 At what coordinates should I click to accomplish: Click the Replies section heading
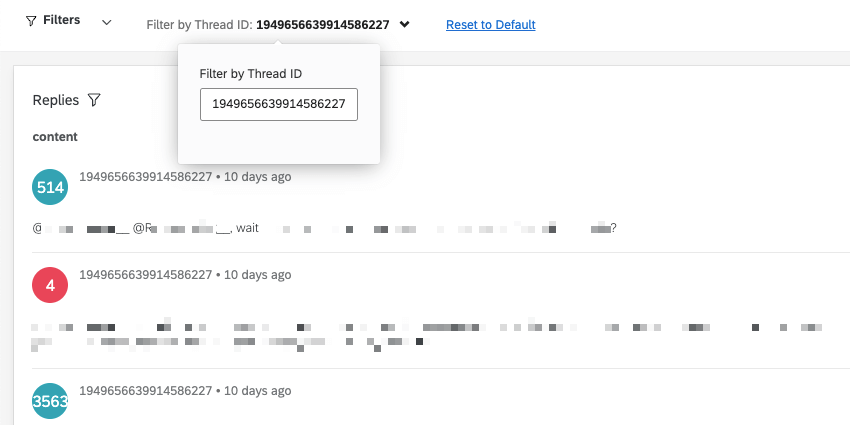point(55,100)
